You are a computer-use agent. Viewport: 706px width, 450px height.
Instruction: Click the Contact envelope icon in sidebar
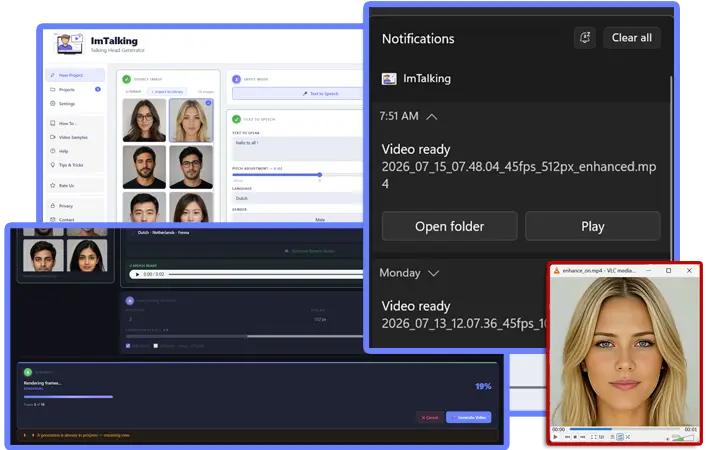click(53, 219)
